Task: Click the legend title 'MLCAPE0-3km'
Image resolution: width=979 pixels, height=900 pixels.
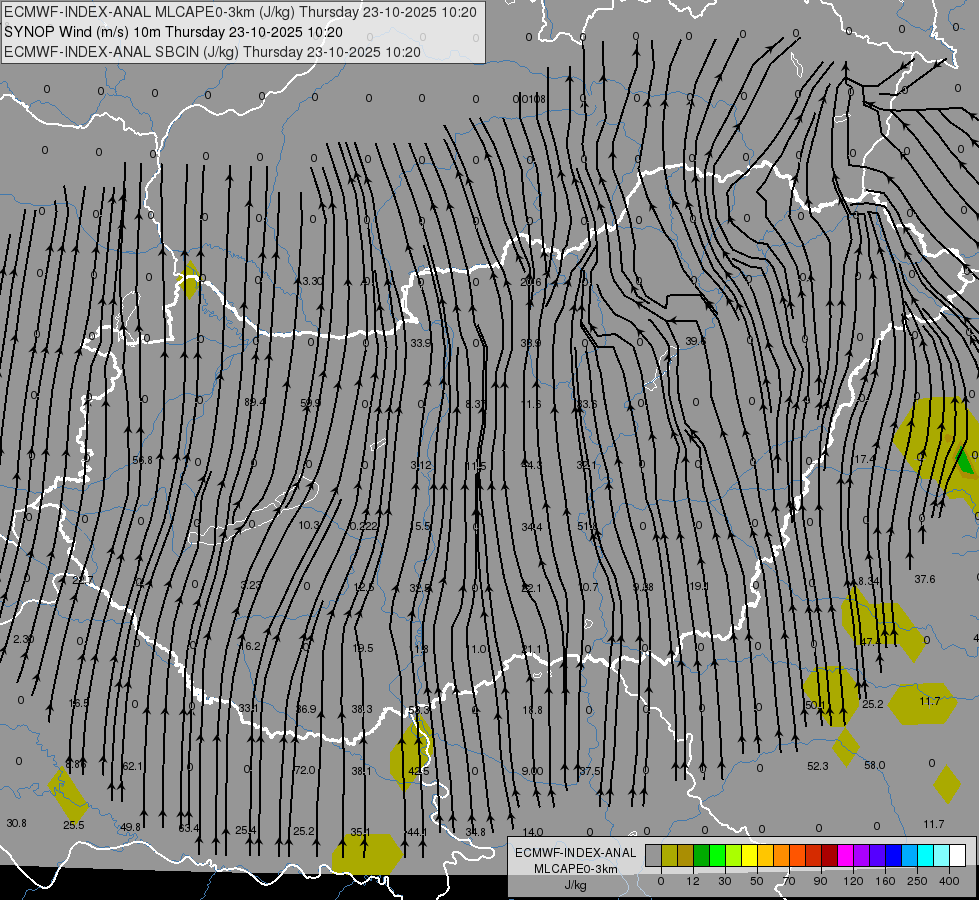Action: pos(576,869)
